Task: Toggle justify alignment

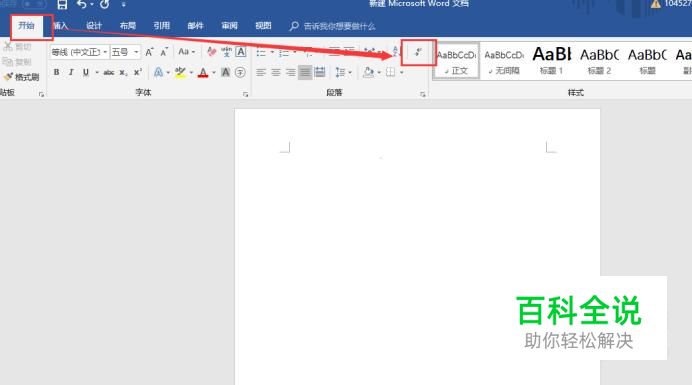Action: coord(305,72)
